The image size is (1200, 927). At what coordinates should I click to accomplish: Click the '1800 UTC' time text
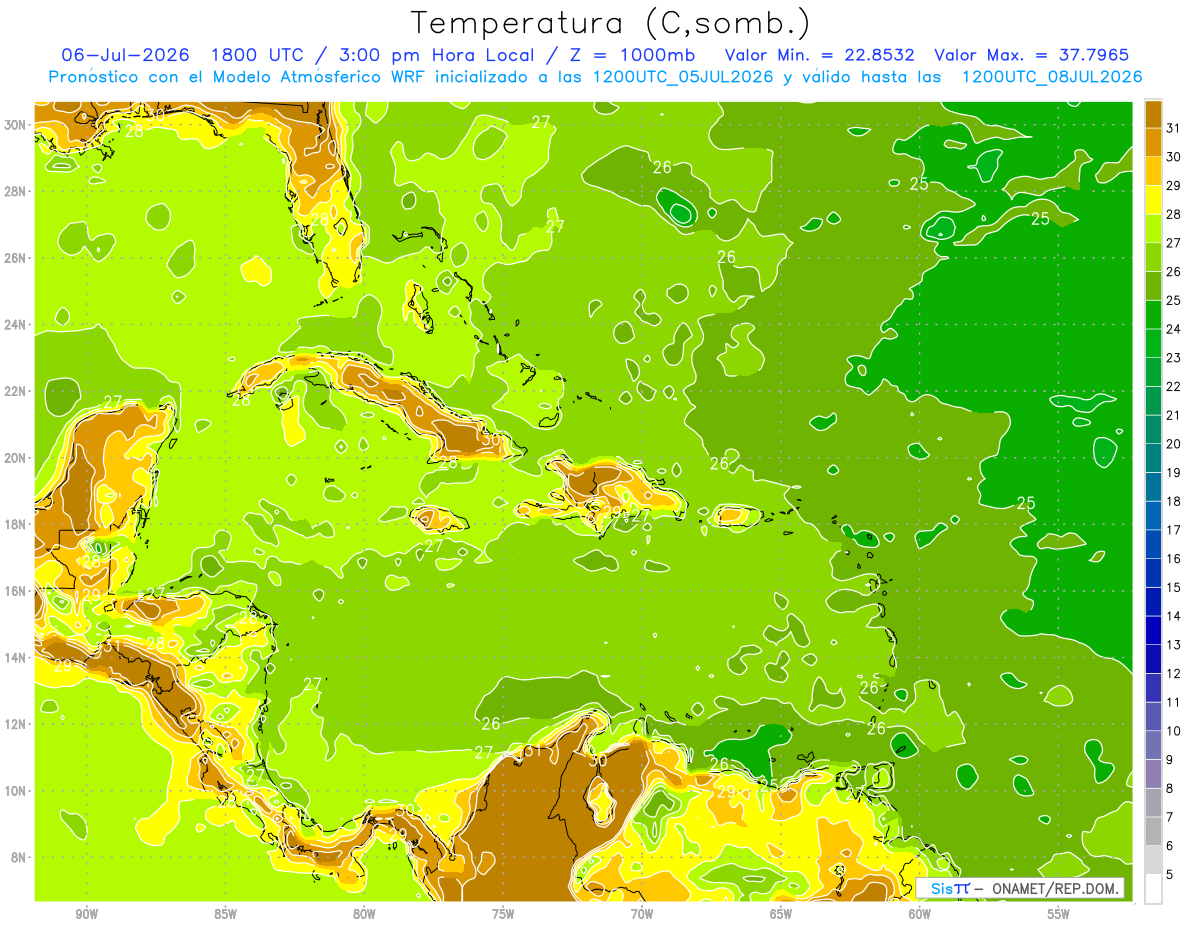(x=260, y=55)
